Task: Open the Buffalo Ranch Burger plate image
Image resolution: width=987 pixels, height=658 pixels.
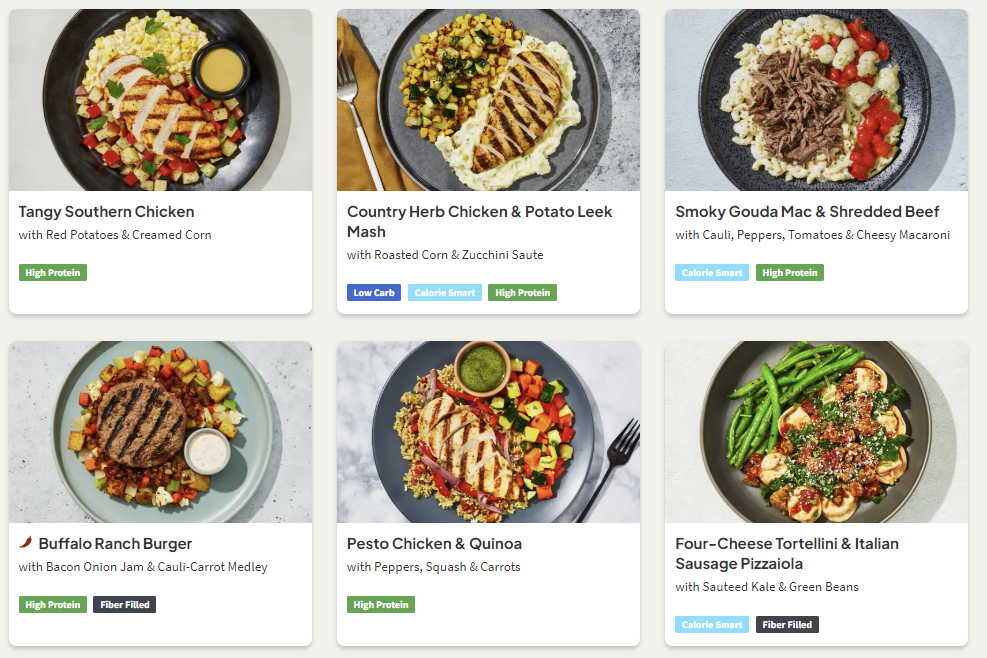Action: pyautogui.click(x=160, y=432)
